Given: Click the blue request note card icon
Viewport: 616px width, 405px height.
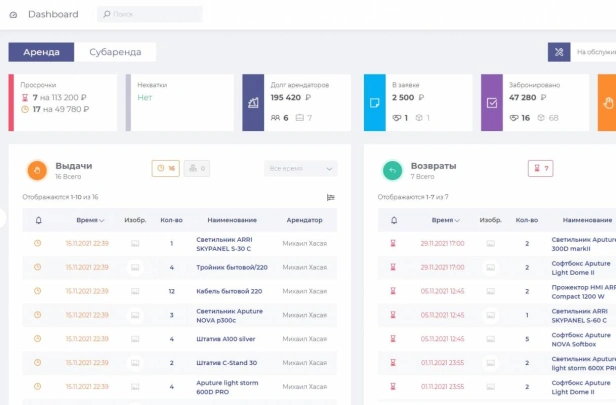Looking at the screenshot, I should (x=375, y=103).
